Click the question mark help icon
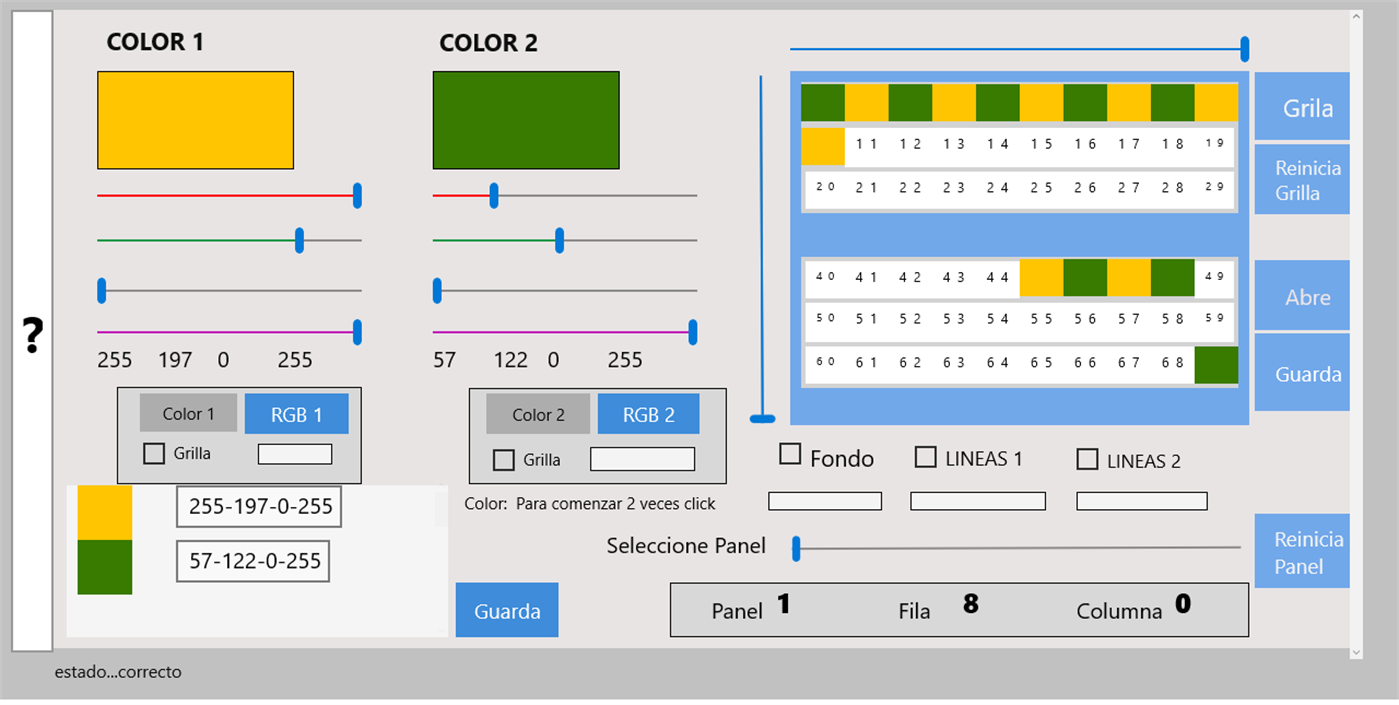Viewport: 1399px width, 705px height. pyautogui.click(x=33, y=336)
